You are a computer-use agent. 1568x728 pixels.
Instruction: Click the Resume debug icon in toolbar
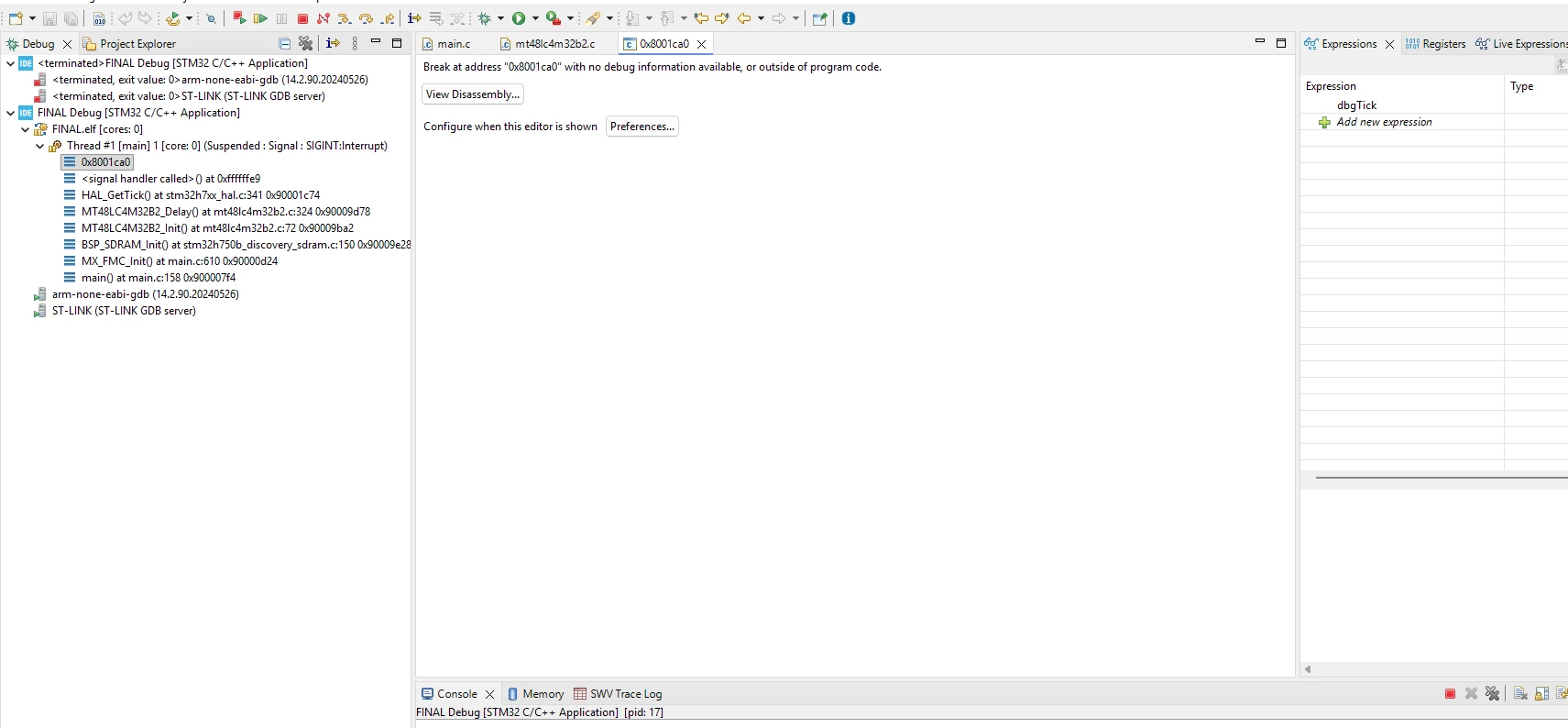(x=260, y=18)
